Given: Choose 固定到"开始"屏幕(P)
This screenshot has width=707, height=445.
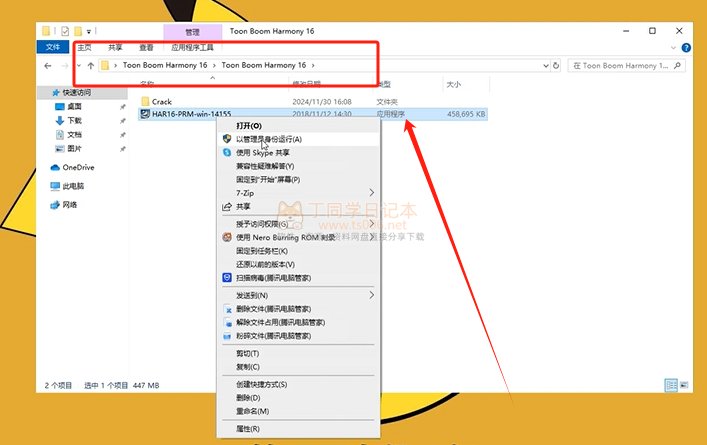Looking at the screenshot, I should click(x=298, y=179).
